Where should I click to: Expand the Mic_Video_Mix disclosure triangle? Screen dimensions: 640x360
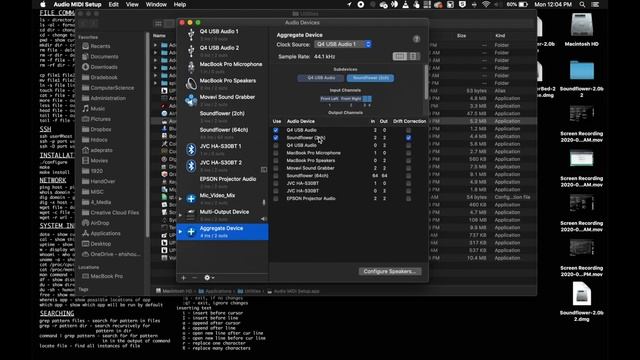tap(181, 199)
